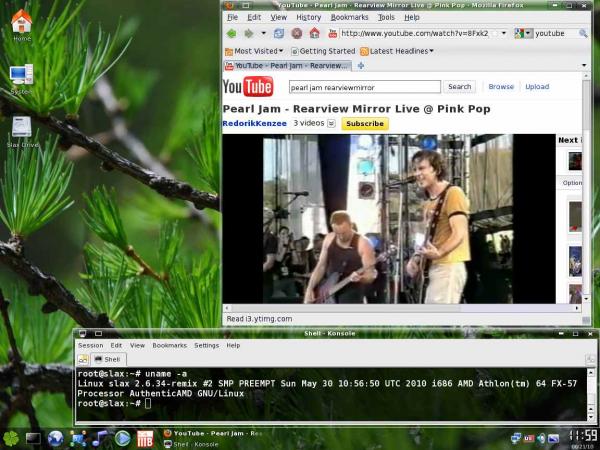This screenshot has width=600, height=450.
Task: Click the Firefox horizontal scrollbar
Action: pyautogui.click(x=402, y=308)
